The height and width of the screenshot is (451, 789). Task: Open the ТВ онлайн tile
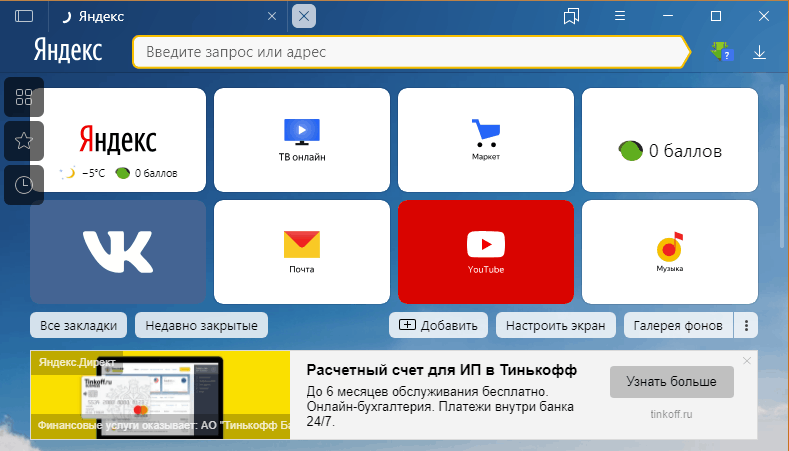[x=302, y=140]
